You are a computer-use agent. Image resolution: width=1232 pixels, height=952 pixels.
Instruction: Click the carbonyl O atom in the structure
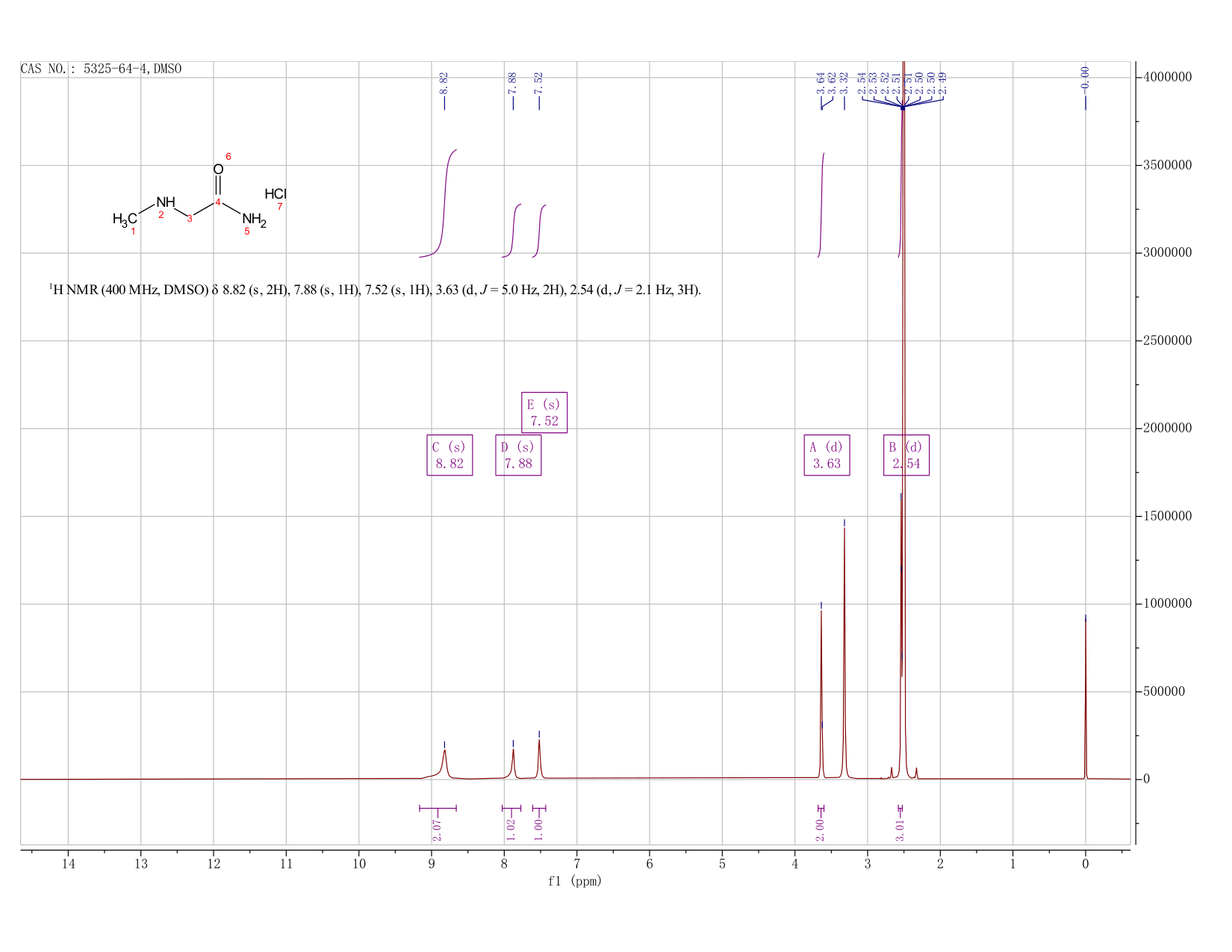pos(218,169)
